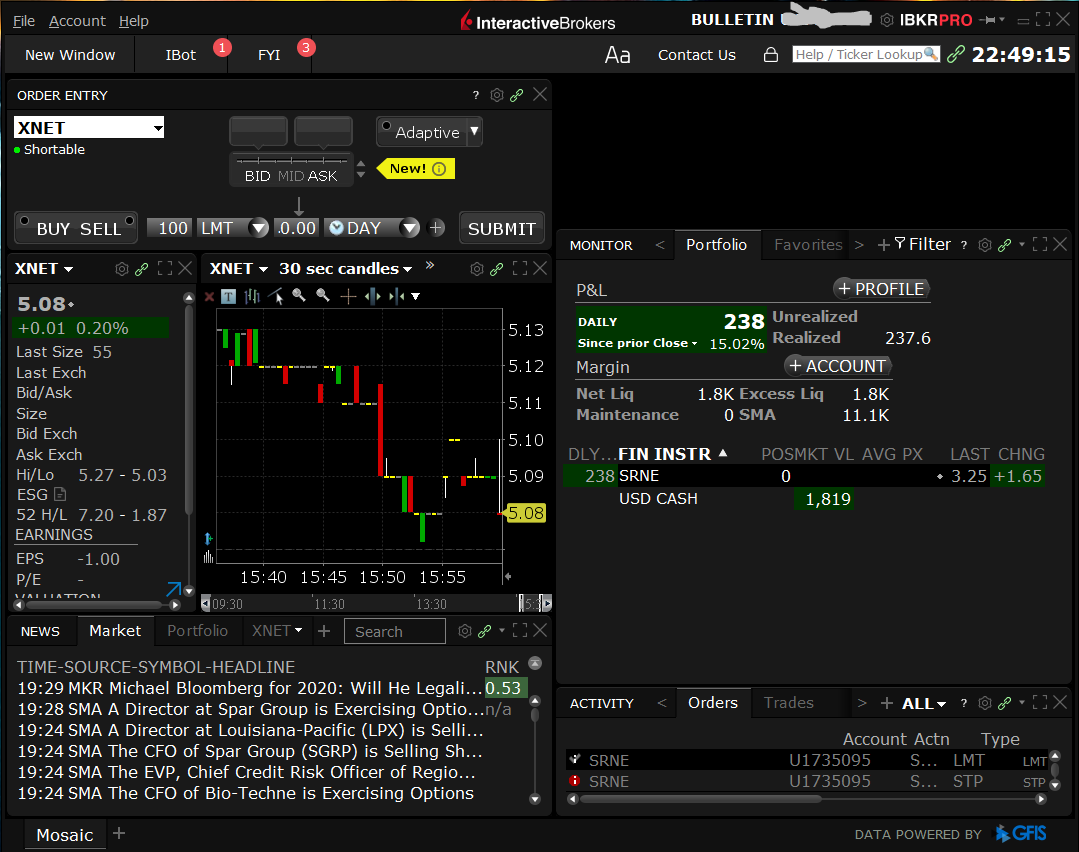
Task: Open Order Entry panel settings gear
Action: 497,95
